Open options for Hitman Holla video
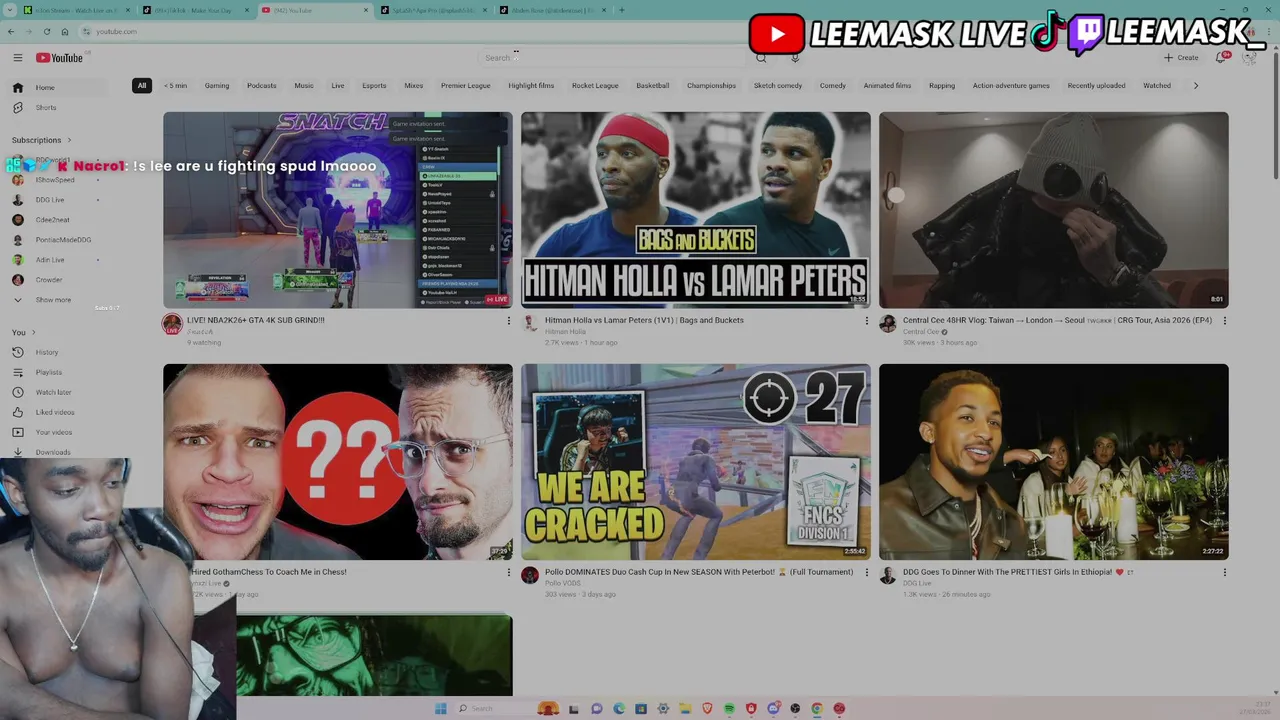This screenshot has height=720, width=1280. tap(867, 321)
